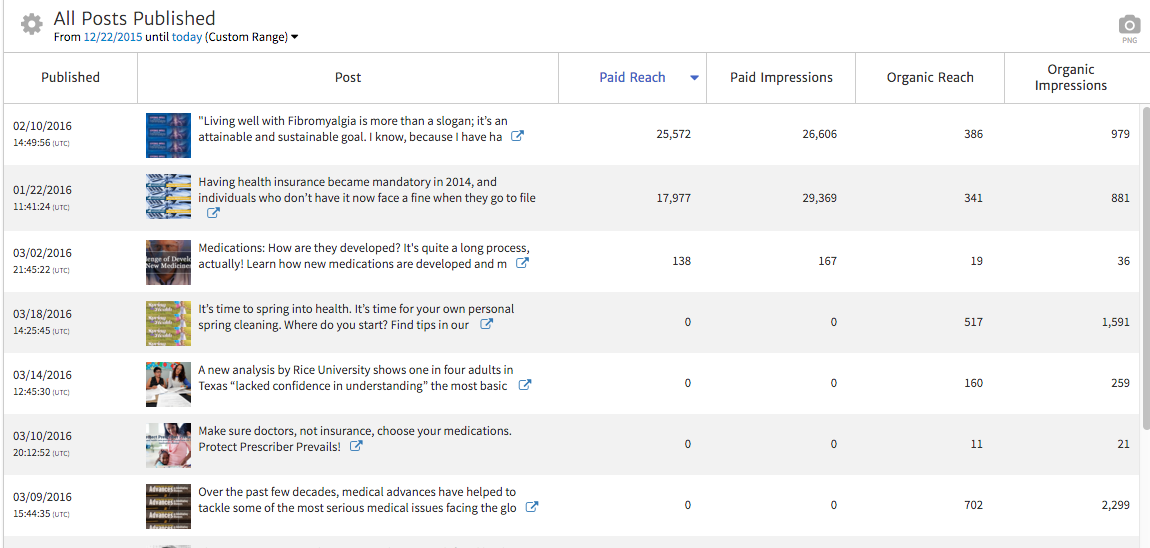The image size is (1150, 548).
Task: Open external link for Rice University post
Action: click(x=525, y=386)
